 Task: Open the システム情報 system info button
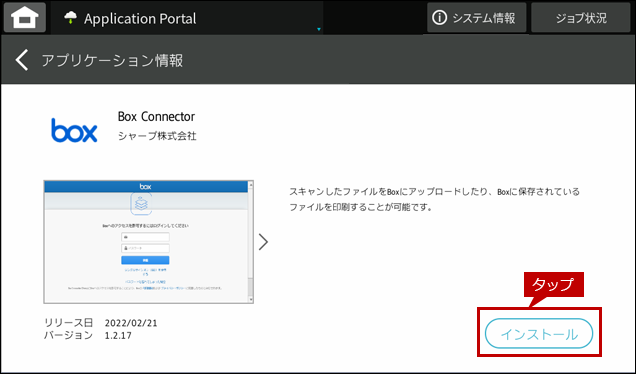477,17
